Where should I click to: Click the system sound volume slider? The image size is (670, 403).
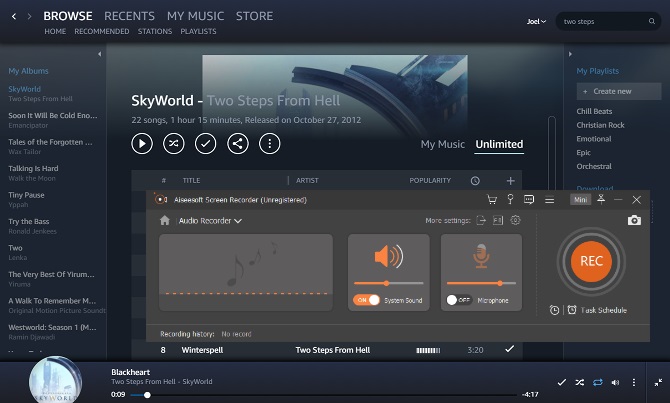(x=388, y=283)
